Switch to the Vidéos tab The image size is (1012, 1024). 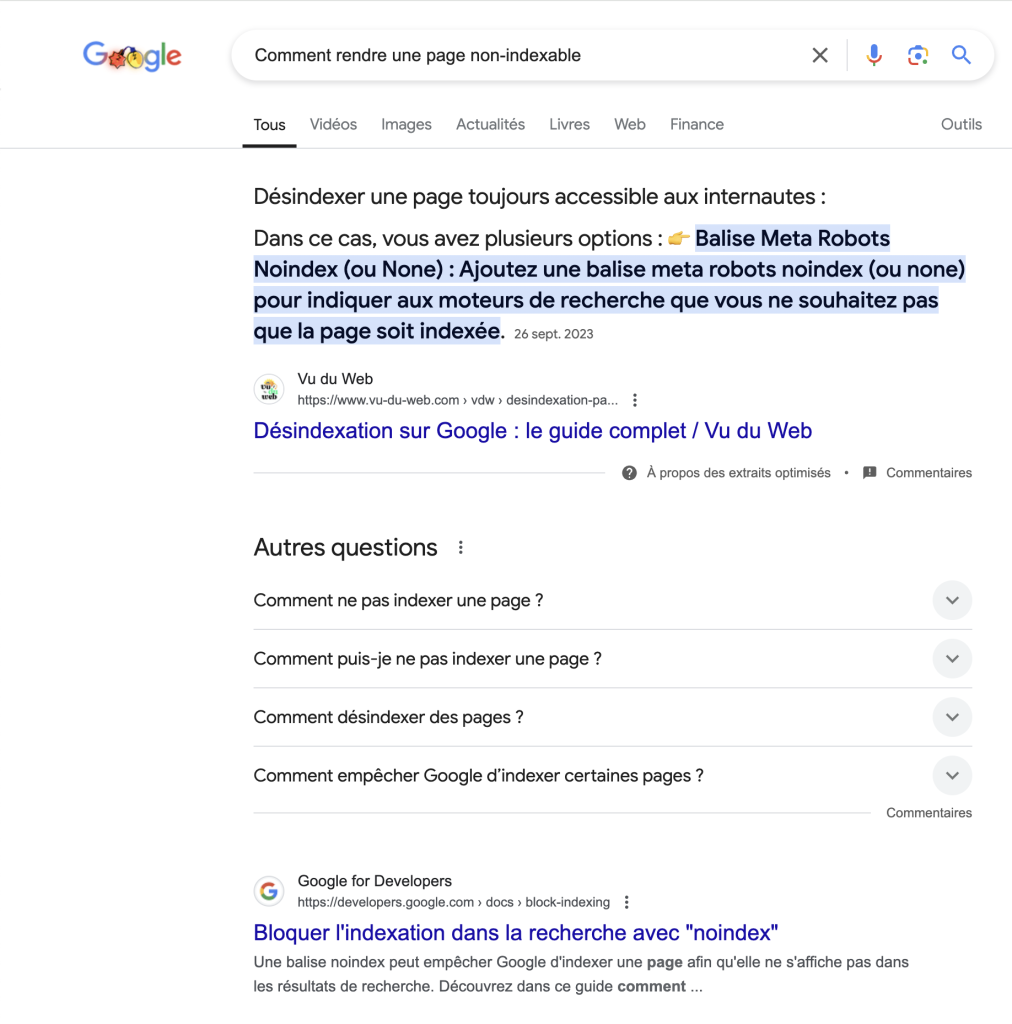pos(333,124)
